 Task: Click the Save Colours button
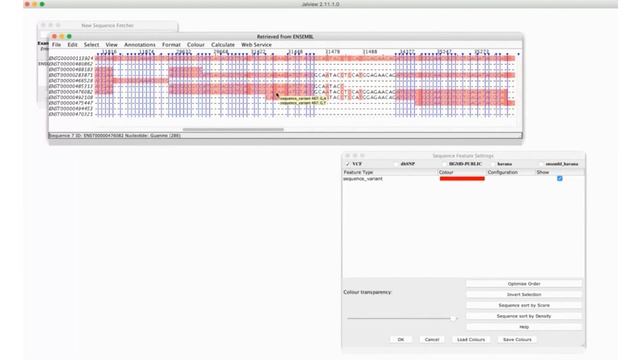517,340
